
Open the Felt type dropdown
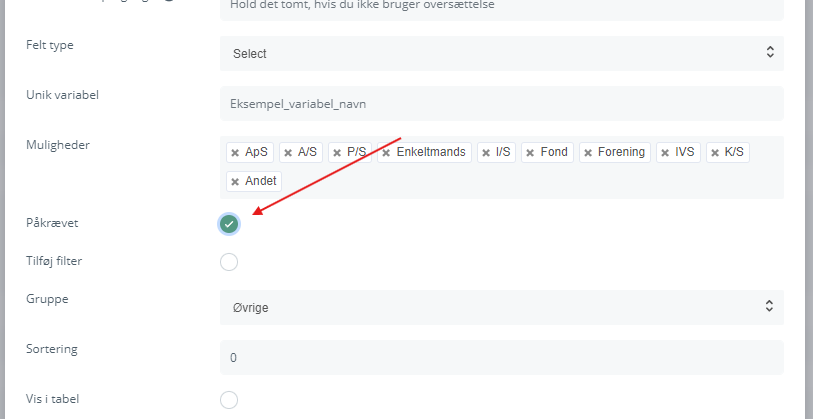coord(501,54)
